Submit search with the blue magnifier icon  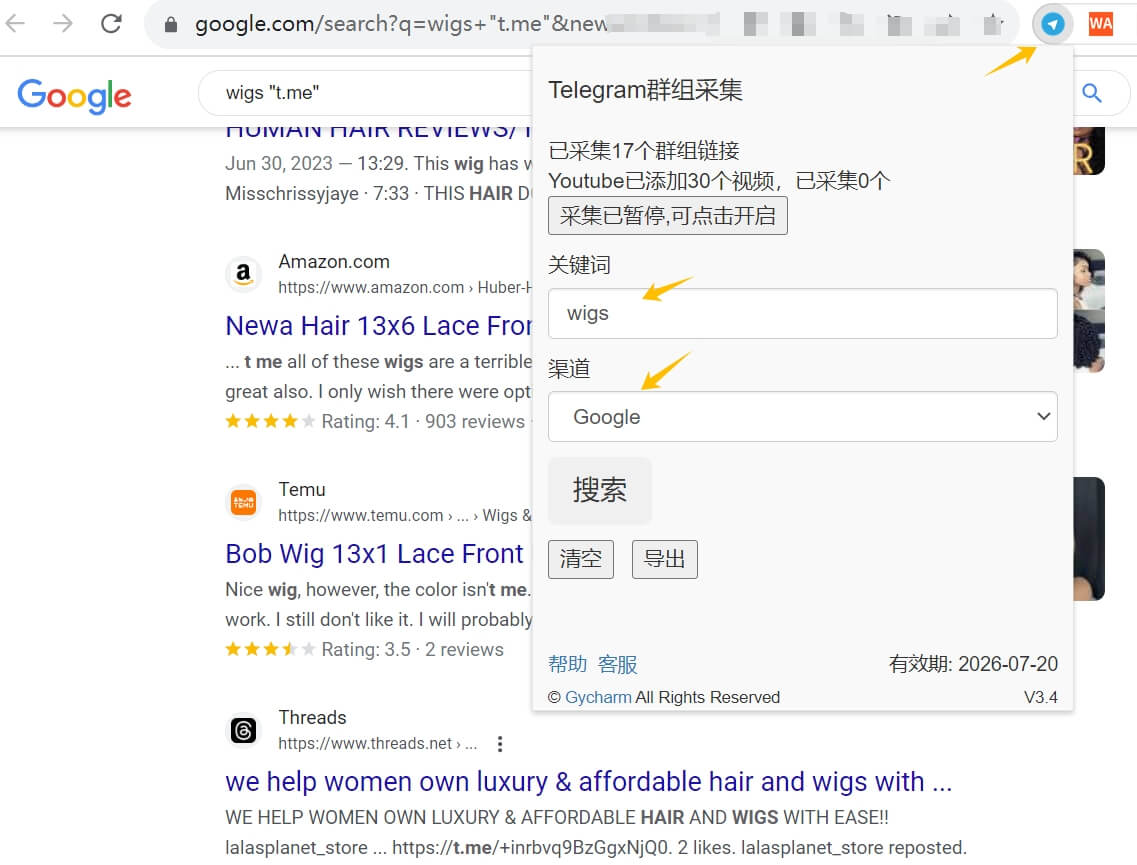1091,93
